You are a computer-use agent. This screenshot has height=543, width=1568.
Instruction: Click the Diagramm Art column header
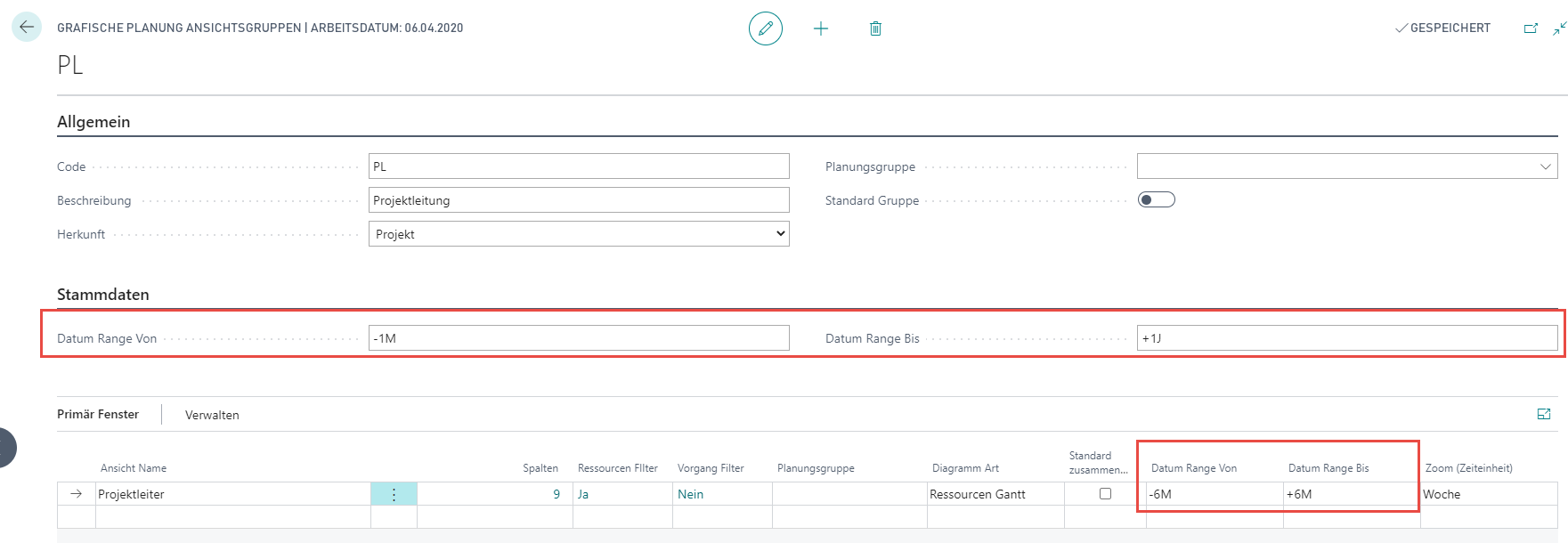(965, 468)
